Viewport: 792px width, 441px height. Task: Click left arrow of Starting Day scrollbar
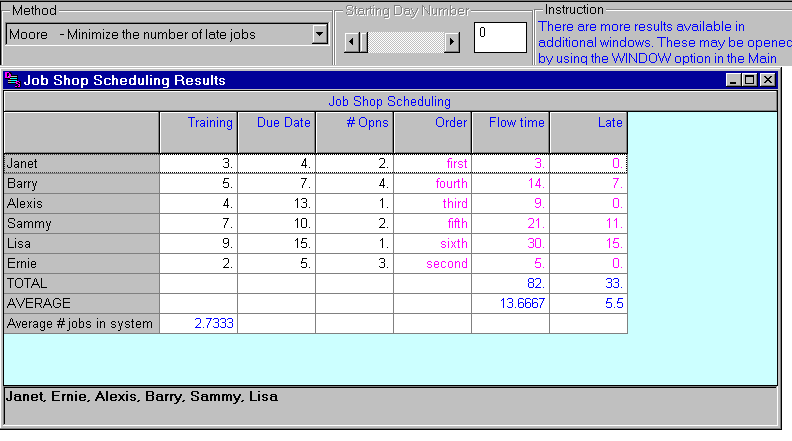[x=351, y=42]
